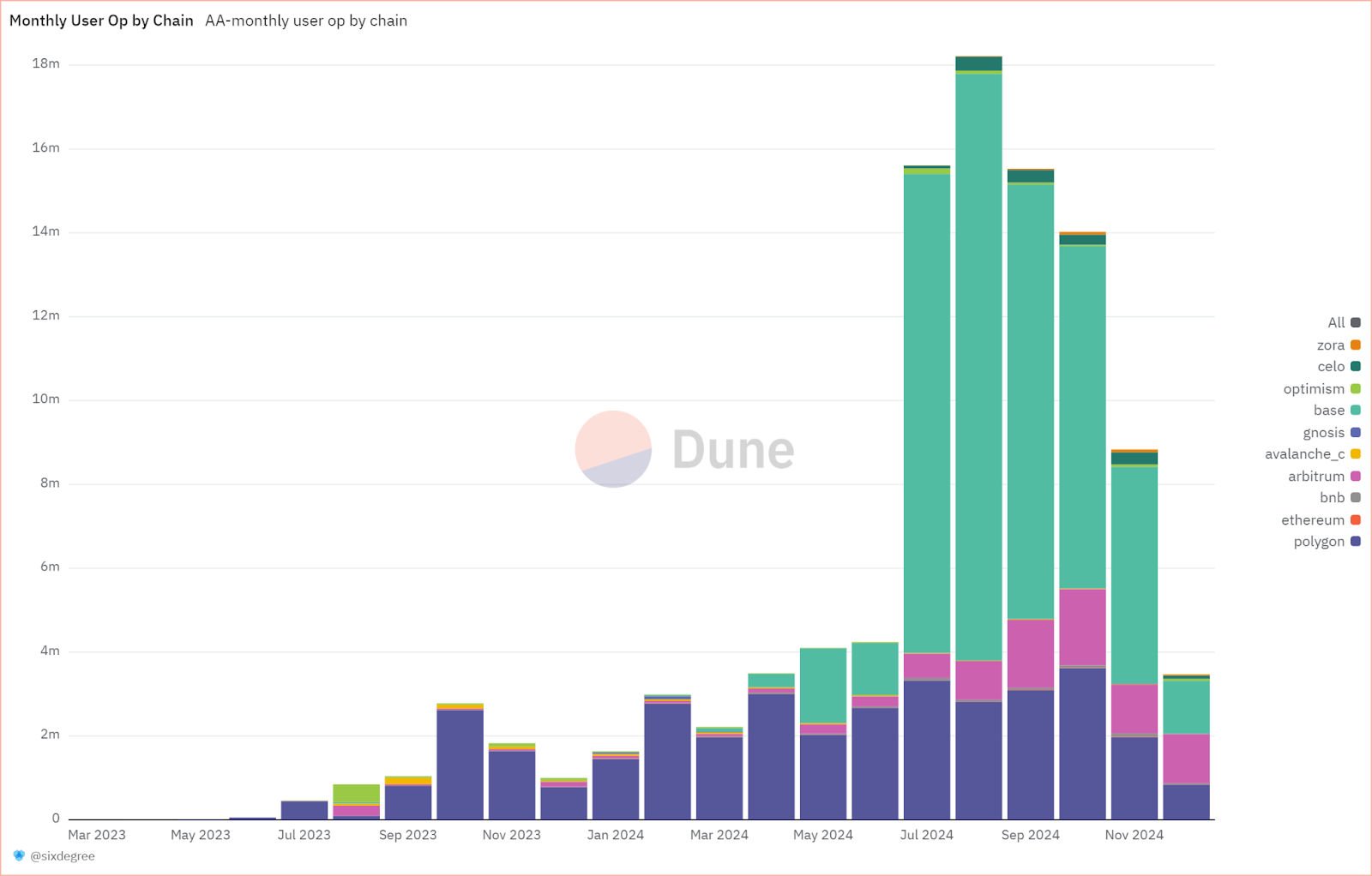This screenshot has height=876, width=1372.
Task: Click the bnb legend entry
Action: (x=1340, y=497)
